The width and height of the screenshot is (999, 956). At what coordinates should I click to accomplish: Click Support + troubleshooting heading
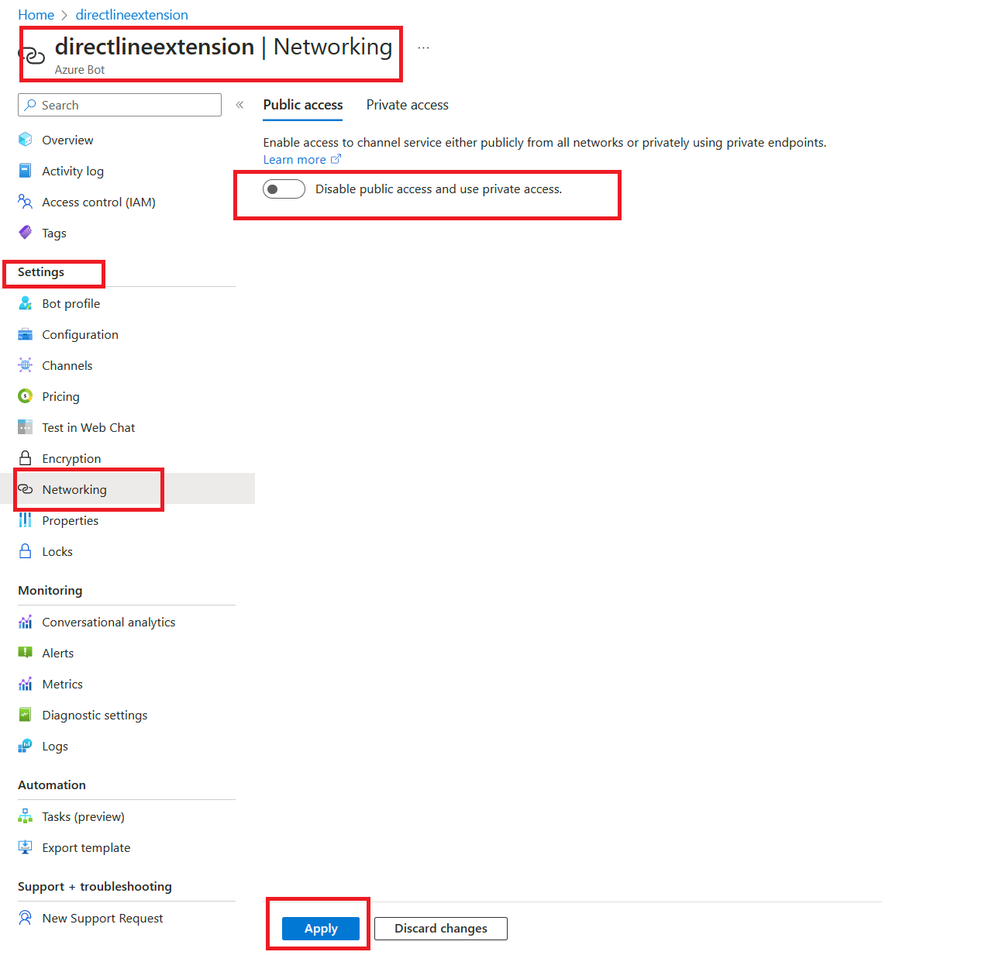point(94,887)
